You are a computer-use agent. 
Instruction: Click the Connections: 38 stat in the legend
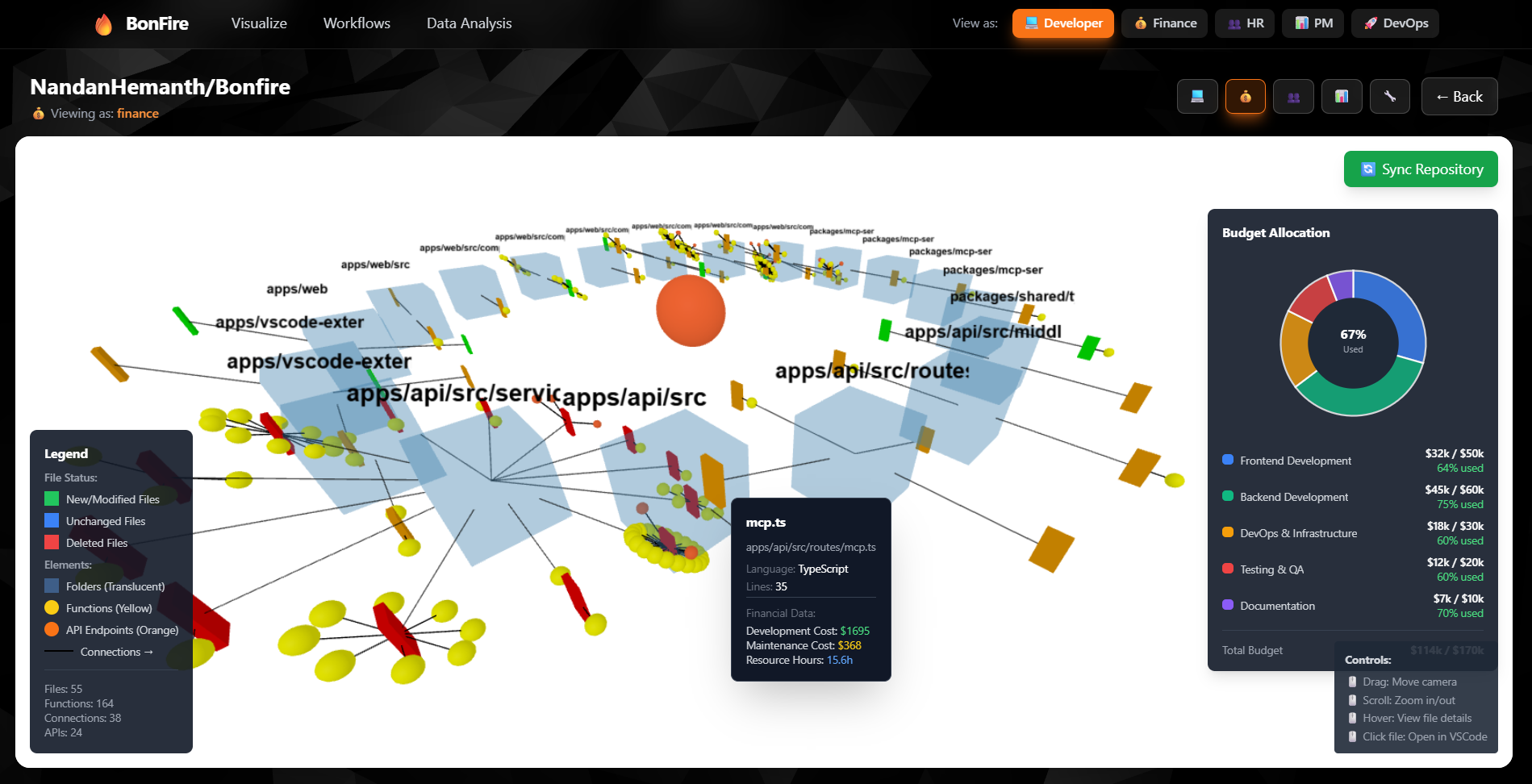(x=82, y=718)
